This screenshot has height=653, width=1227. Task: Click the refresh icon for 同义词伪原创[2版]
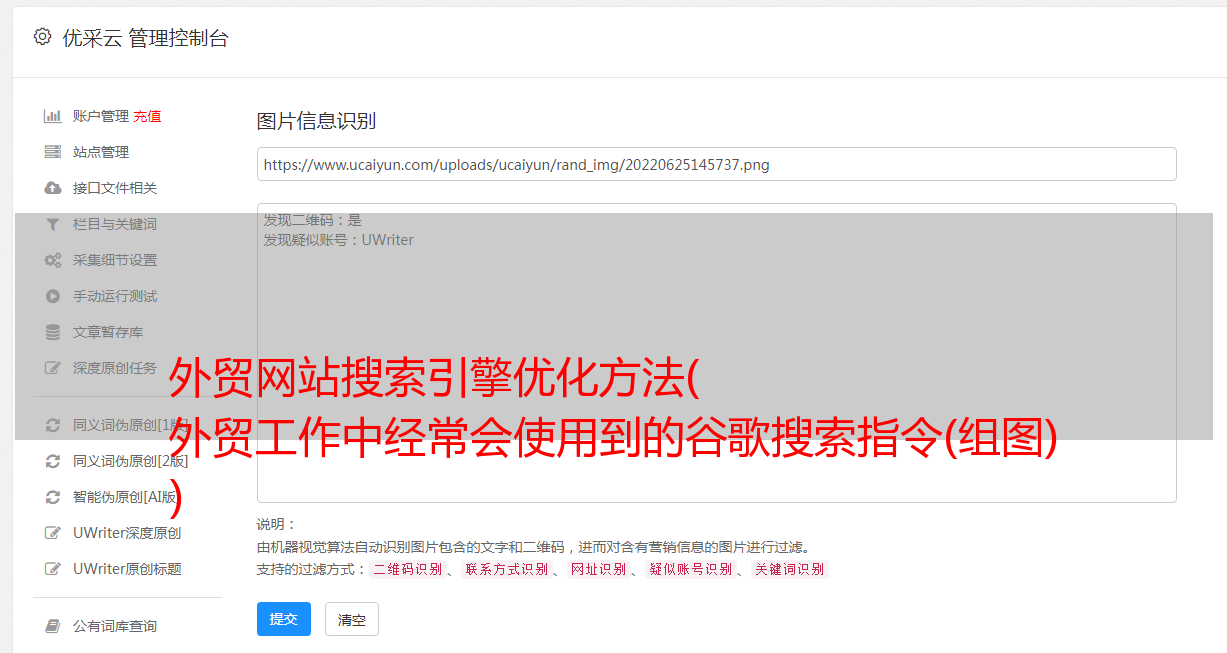[x=53, y=461]
